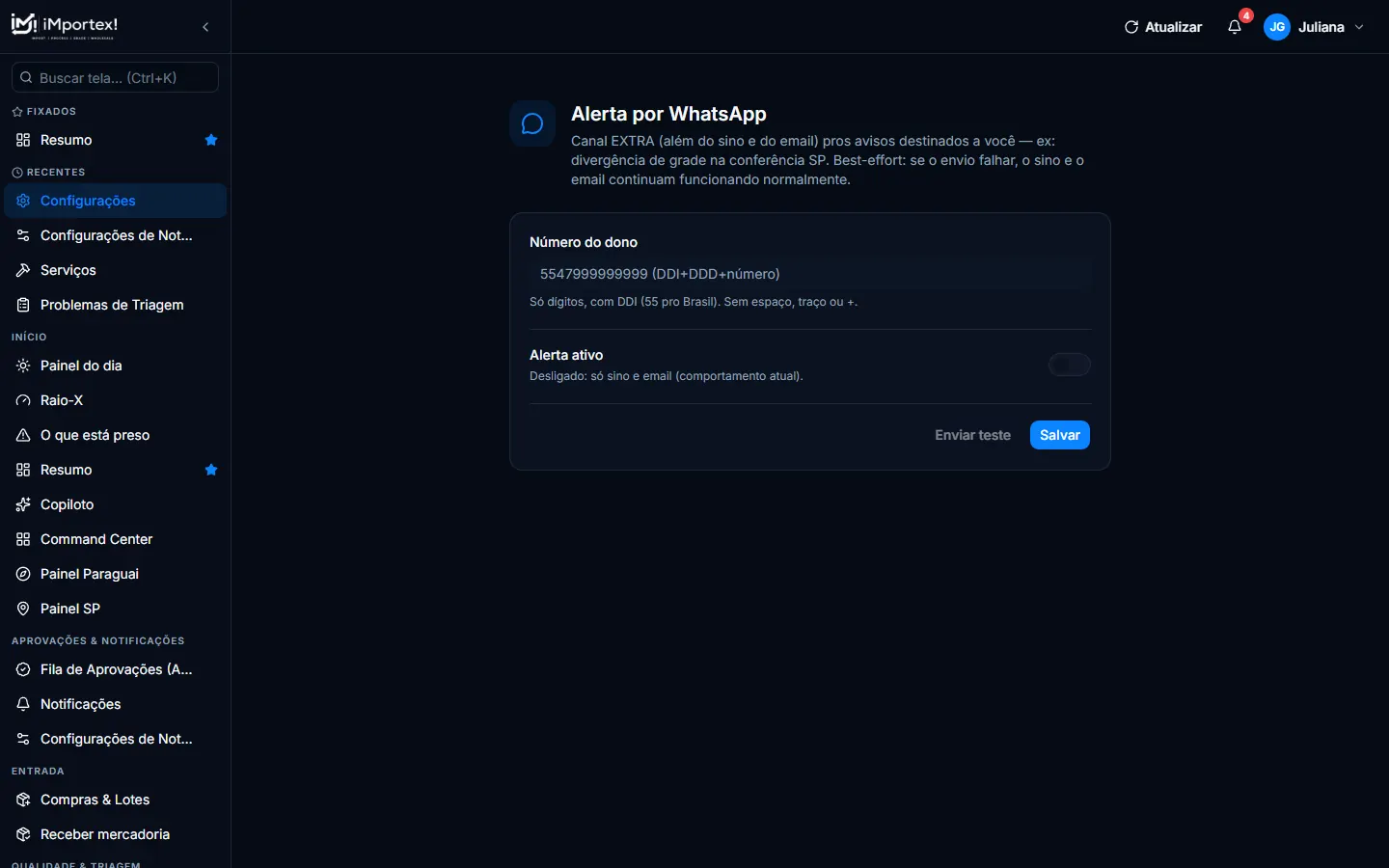The height and width of the screenshot is (868, 1389).
Task: Click the hint text starting 'Só dígitos, com DDI'
Action: tap(694, 302)
